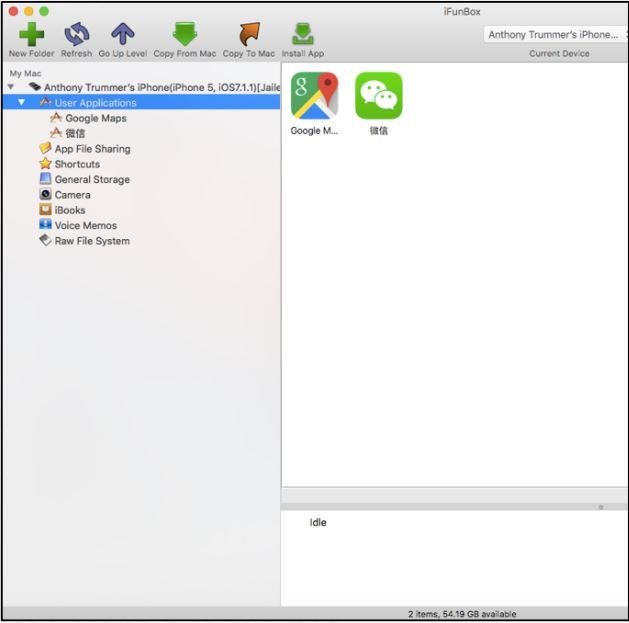Open App File Sharing in sidebar
Viewport: 629px width, 623px height.
pos(92,149)
